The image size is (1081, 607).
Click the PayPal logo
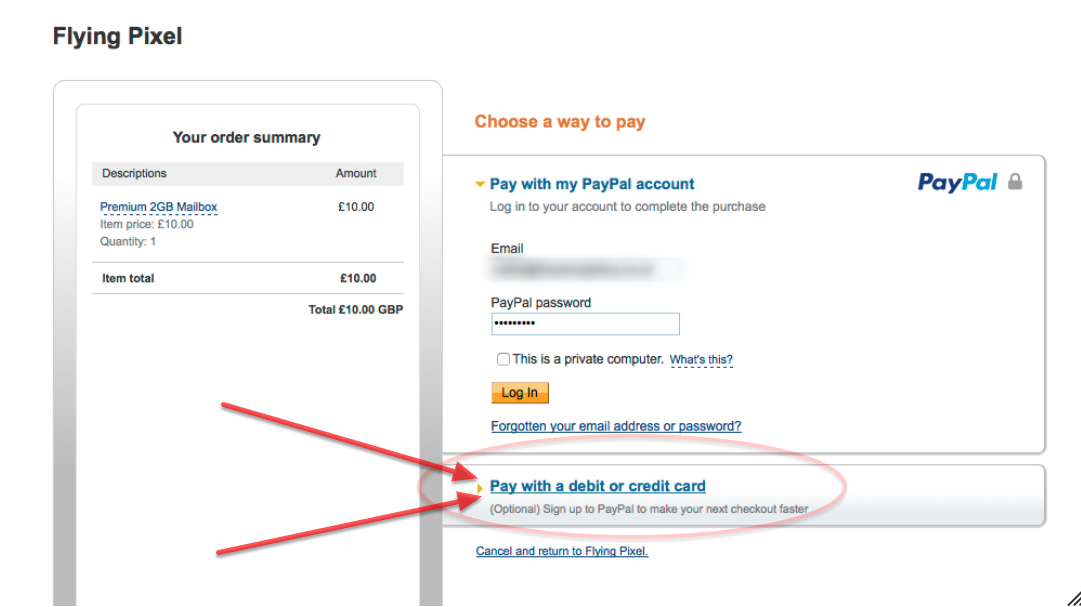[x=957, y=182]
